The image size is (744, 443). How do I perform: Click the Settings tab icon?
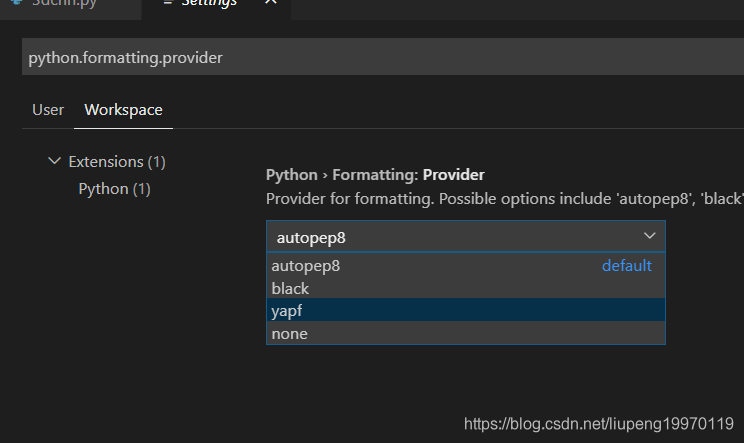click(x=167, y=3)
